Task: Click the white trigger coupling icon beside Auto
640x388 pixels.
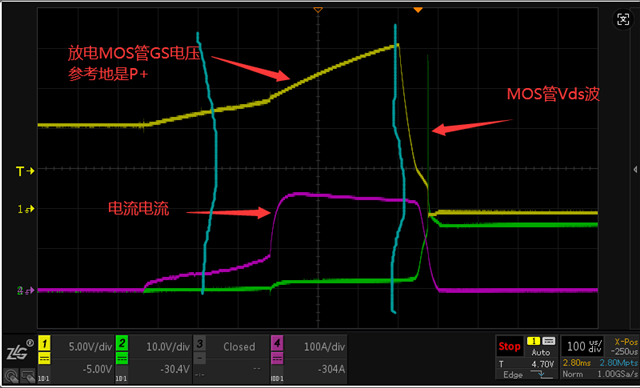Action: tap(549, 341)
